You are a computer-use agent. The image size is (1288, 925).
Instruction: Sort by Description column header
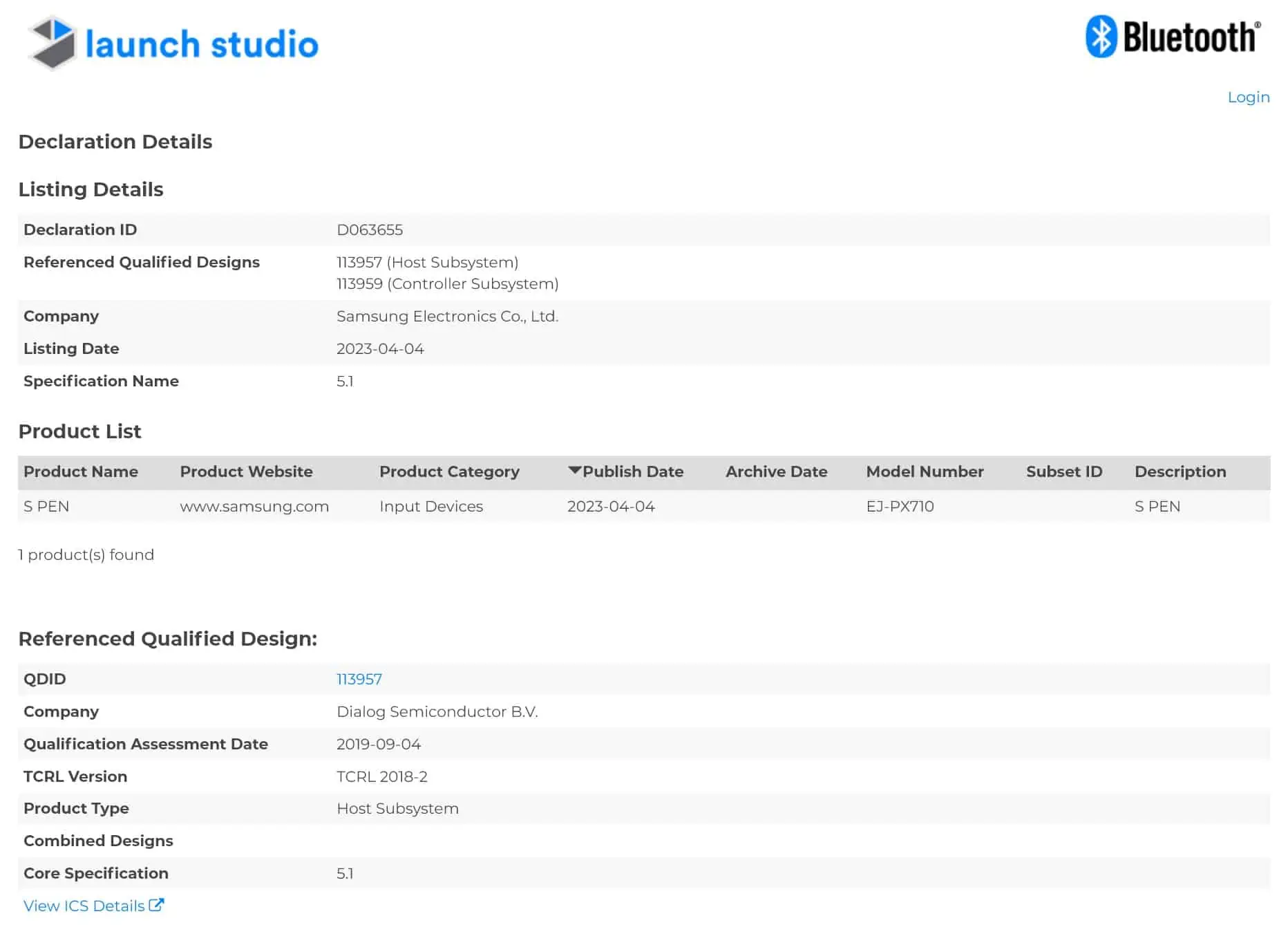point(1180,471)
